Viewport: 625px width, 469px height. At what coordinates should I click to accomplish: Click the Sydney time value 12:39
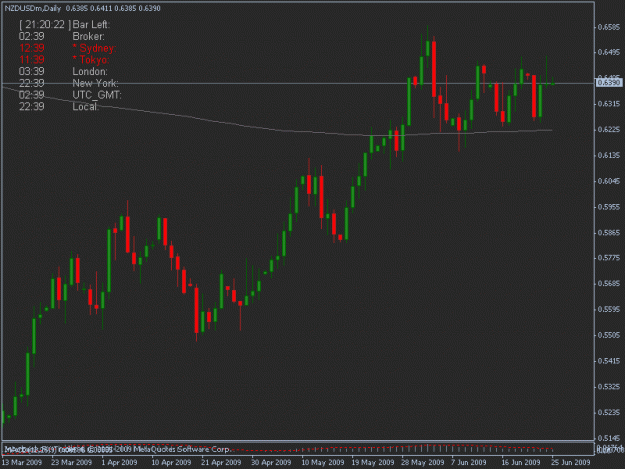pos(31,48)
